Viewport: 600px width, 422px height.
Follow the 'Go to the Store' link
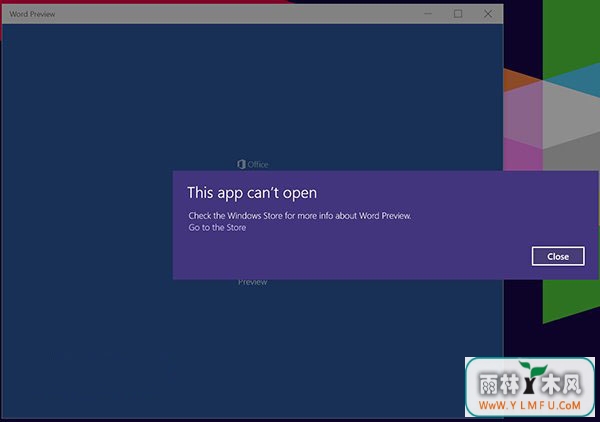point(217,228)
